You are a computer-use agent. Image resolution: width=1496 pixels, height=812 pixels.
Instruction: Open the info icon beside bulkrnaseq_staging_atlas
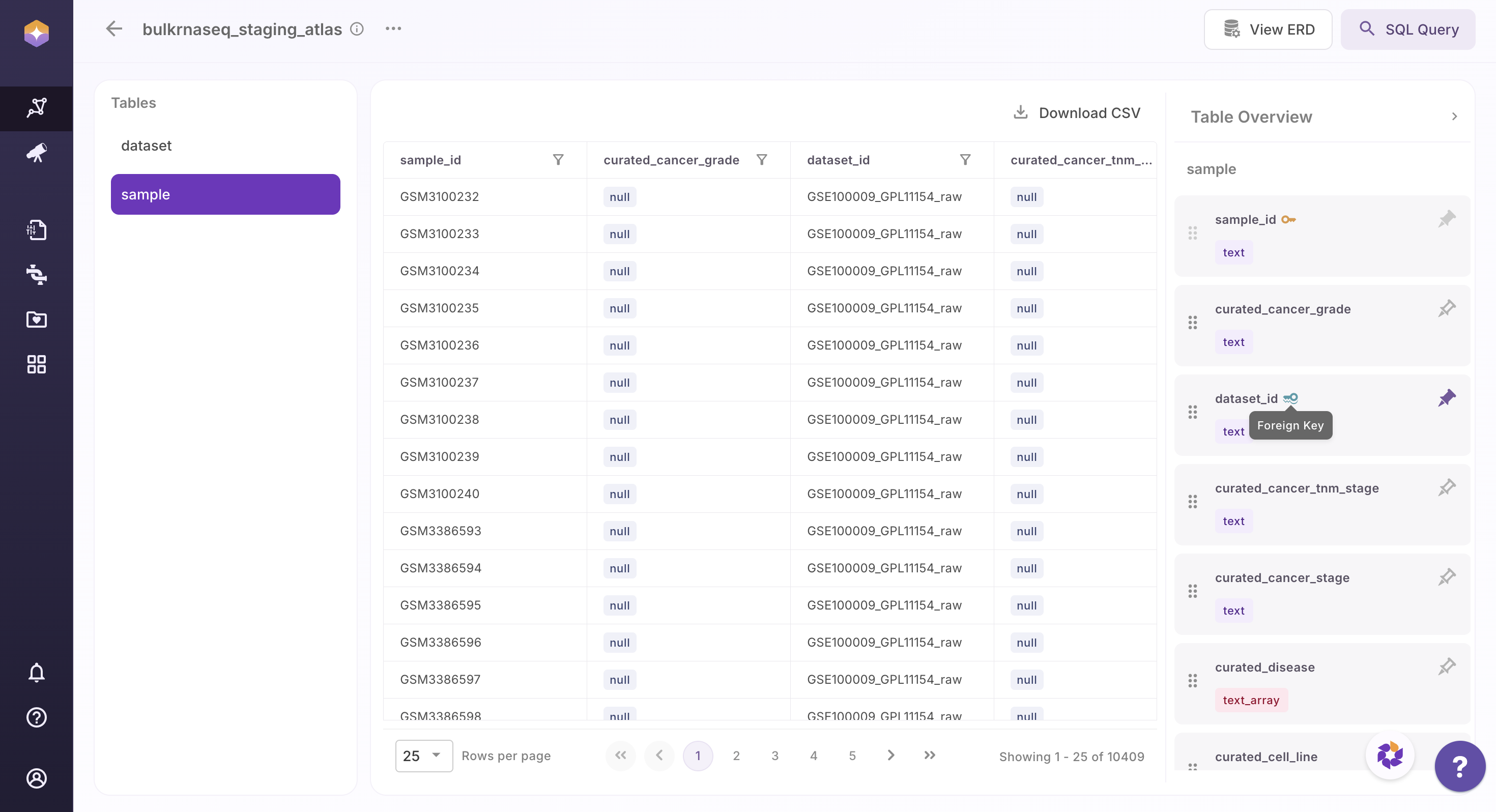(x=357, y=28)
